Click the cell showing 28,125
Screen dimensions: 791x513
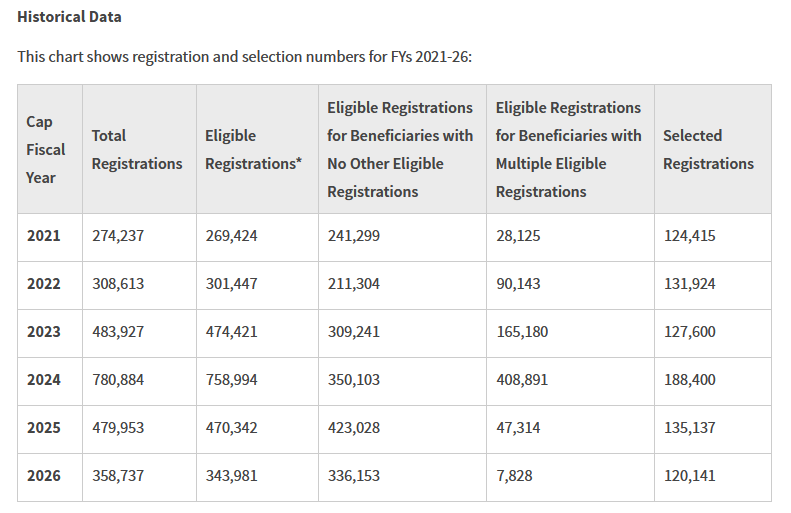pyautogui.click(x=518, y=236)
